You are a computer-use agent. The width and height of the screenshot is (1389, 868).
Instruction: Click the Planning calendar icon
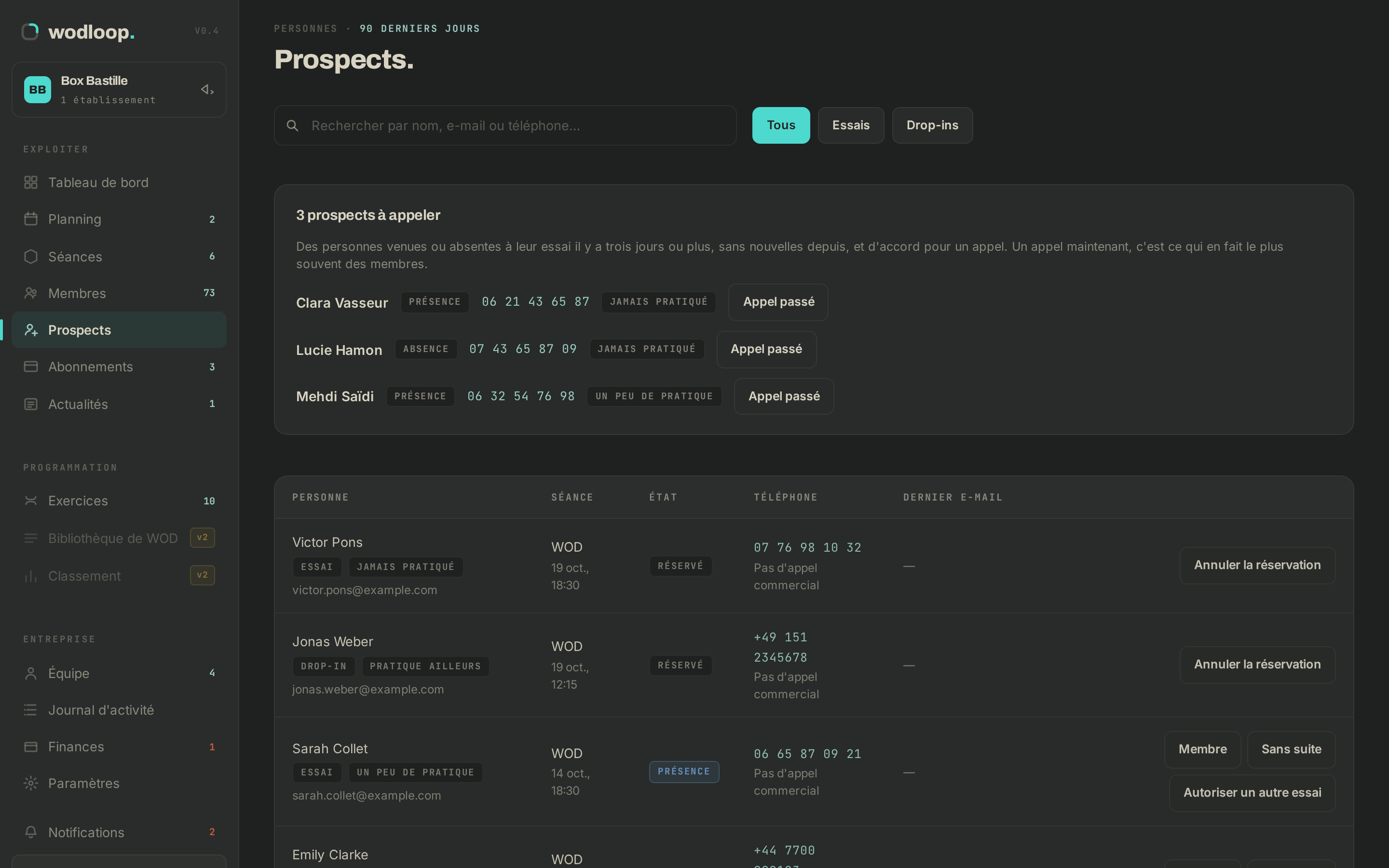(31, 219)
